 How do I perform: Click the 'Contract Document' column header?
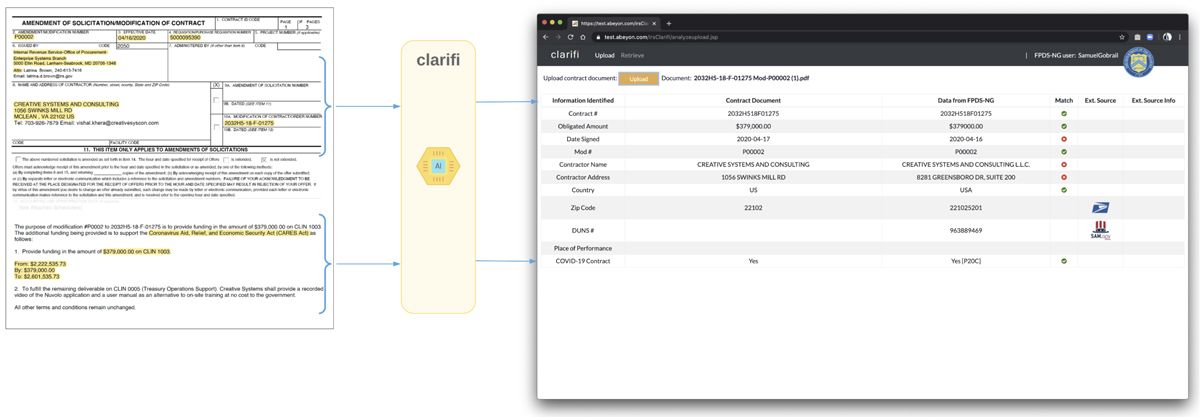(753, 101)
